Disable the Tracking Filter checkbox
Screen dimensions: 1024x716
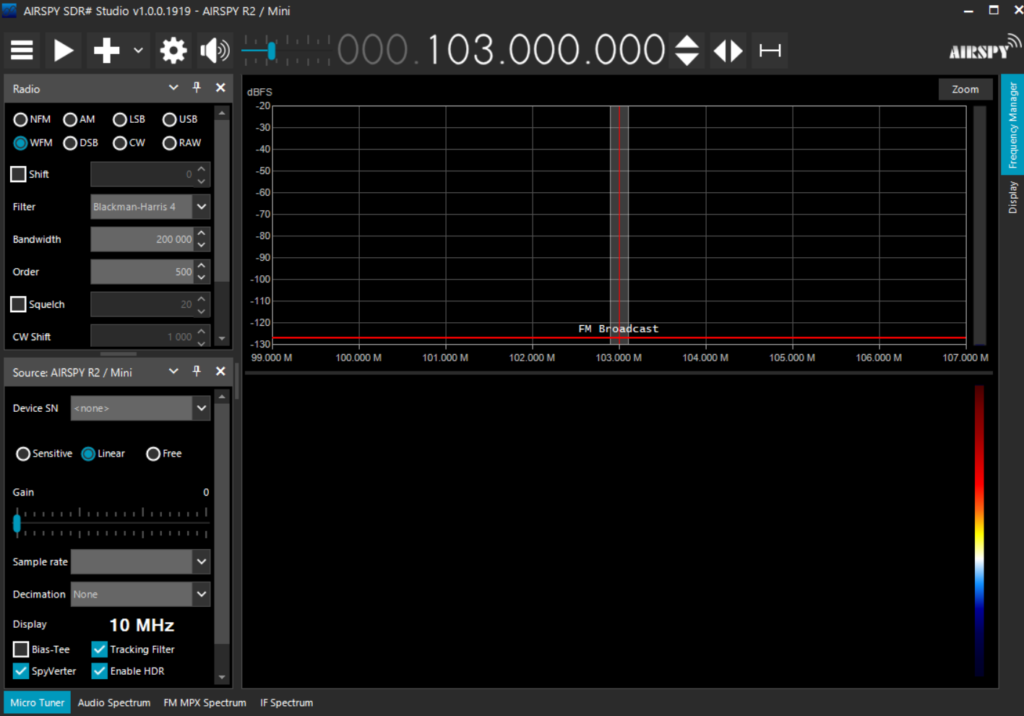tap(99, 649)
